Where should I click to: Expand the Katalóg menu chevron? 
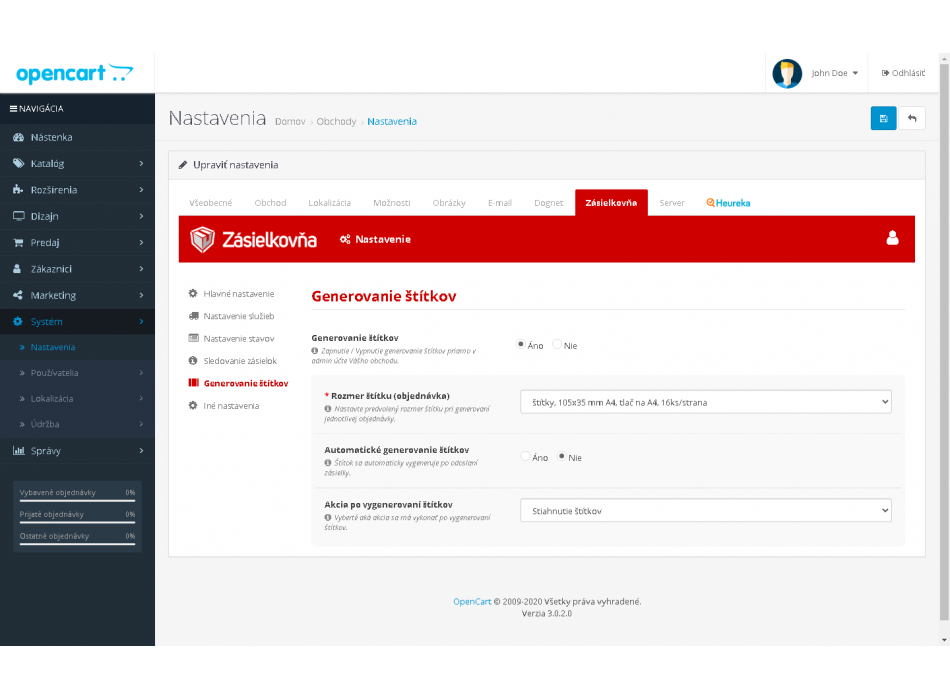141,163
